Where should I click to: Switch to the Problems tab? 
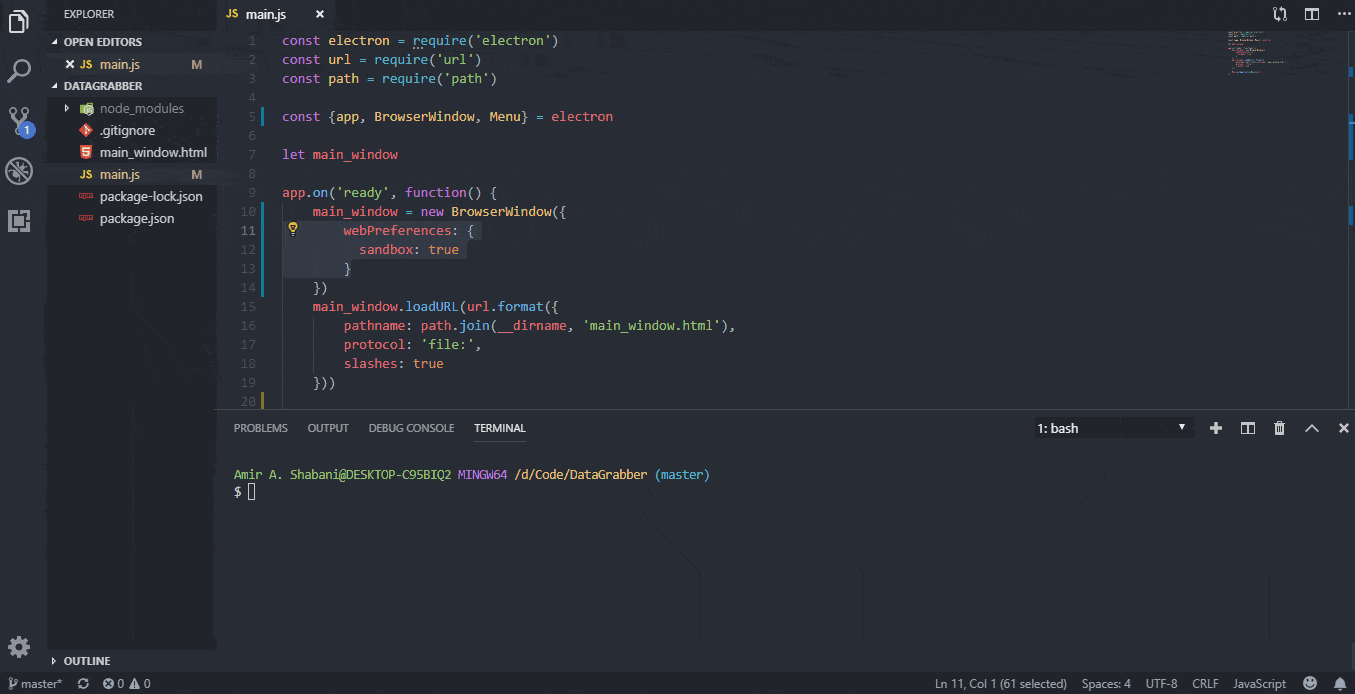261,428
